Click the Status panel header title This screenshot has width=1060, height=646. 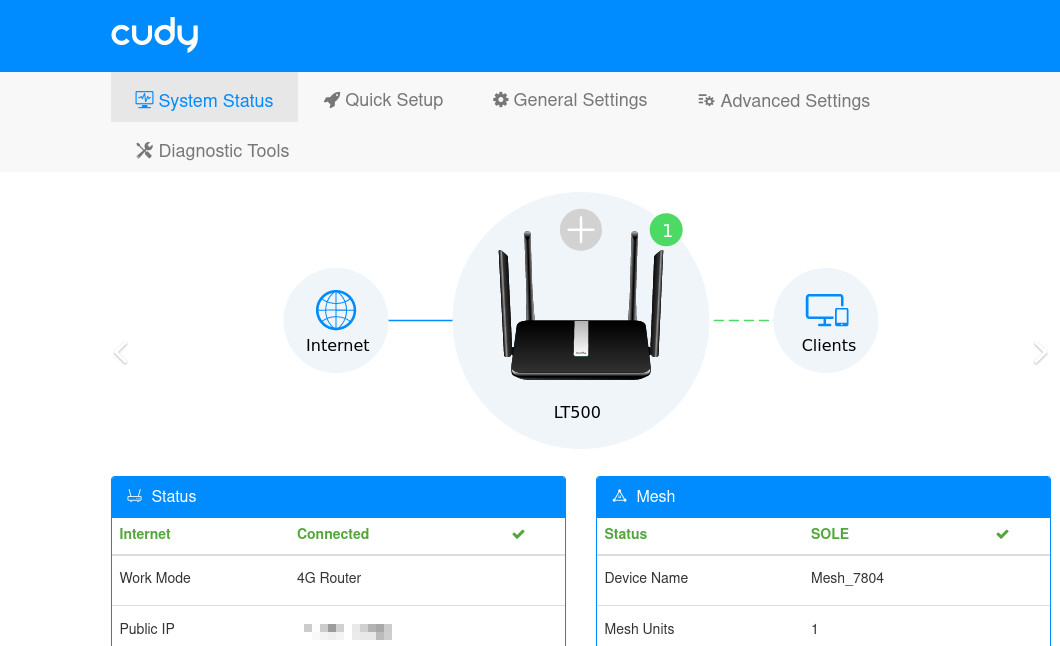tap(174, 497)
